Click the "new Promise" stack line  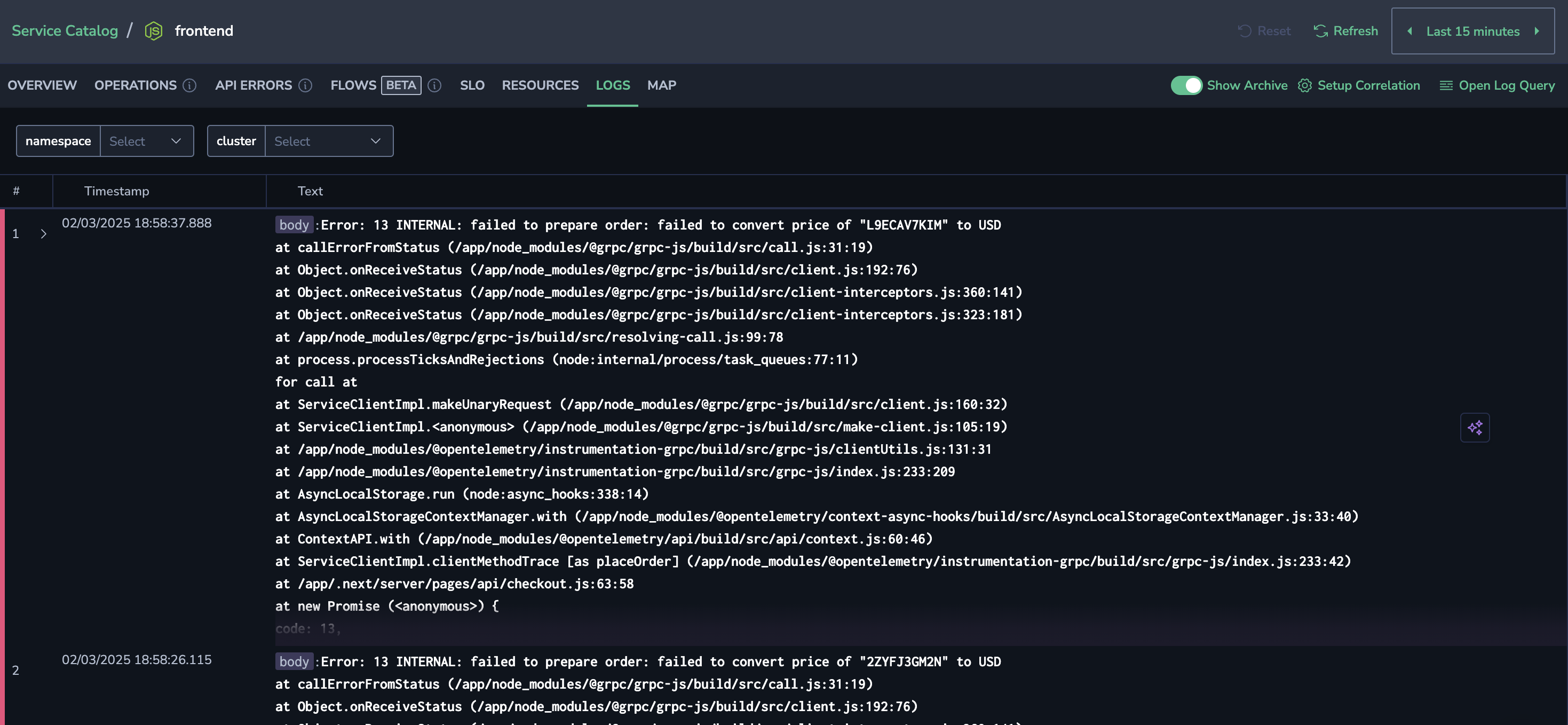click(387, 606)
